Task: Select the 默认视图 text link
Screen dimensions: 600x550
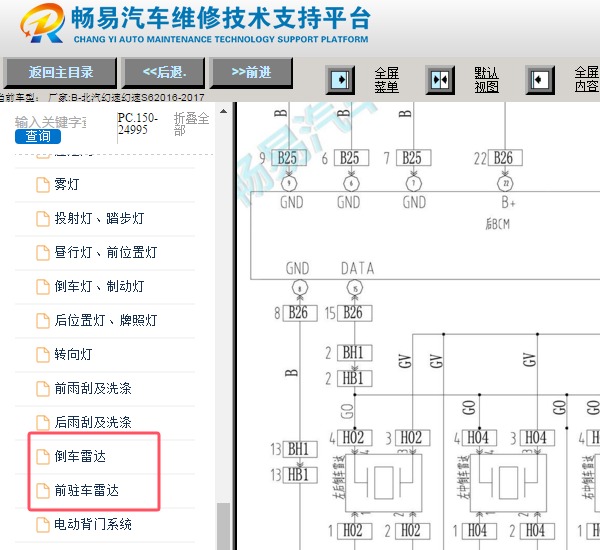Action: (x=486, y=80)
